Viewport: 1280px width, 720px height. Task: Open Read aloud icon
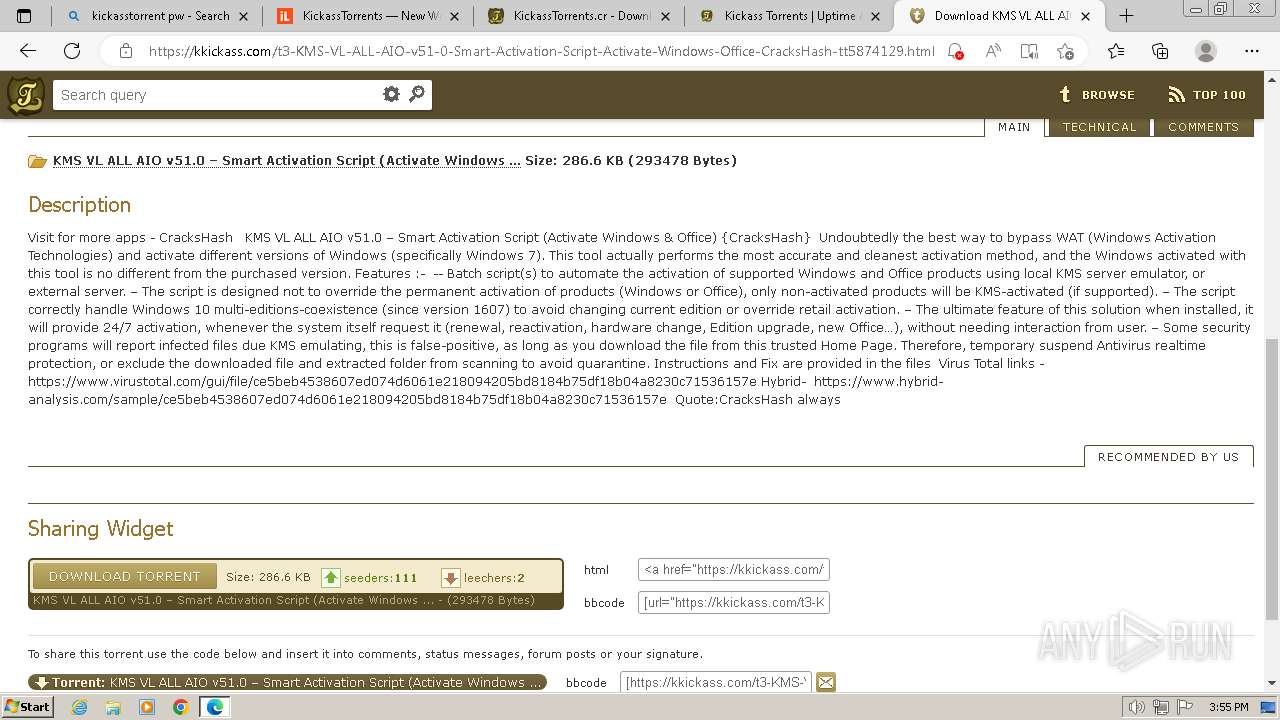click(x=993, y=51)
